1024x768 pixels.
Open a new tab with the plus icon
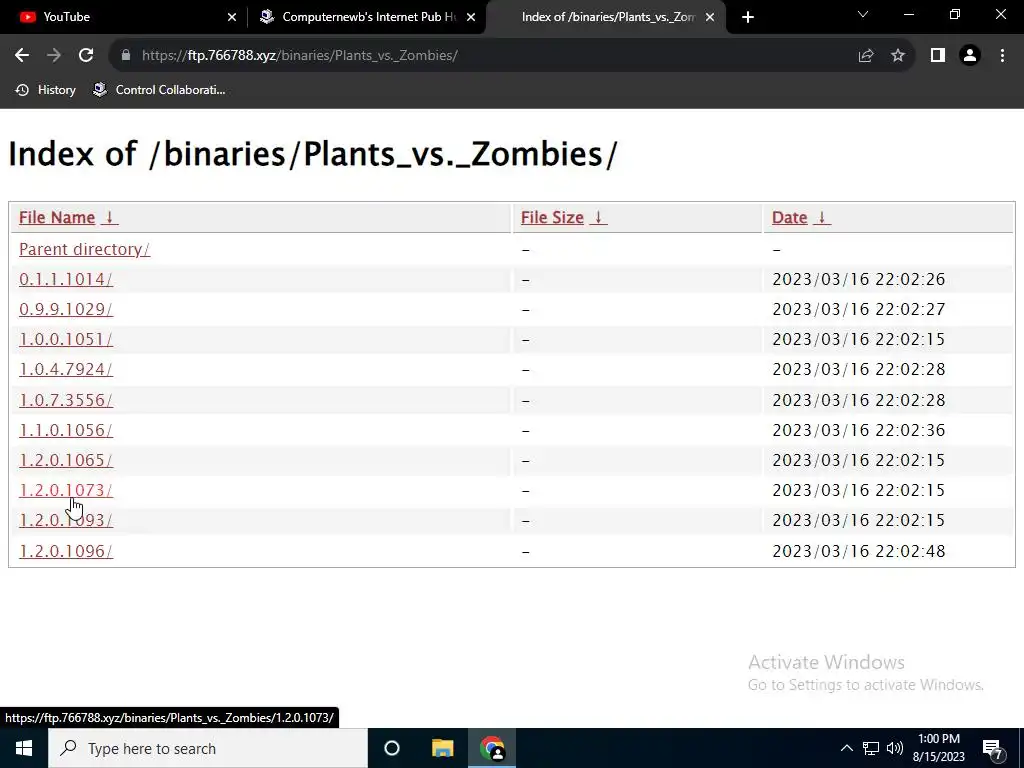tap(748, 17)
